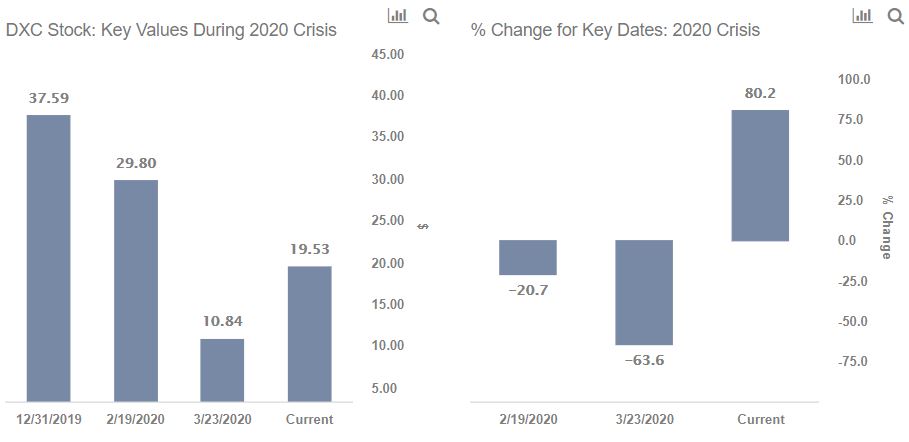
Task: Click the 2/19/2020 label under the left chart
Action: (135, 419)
